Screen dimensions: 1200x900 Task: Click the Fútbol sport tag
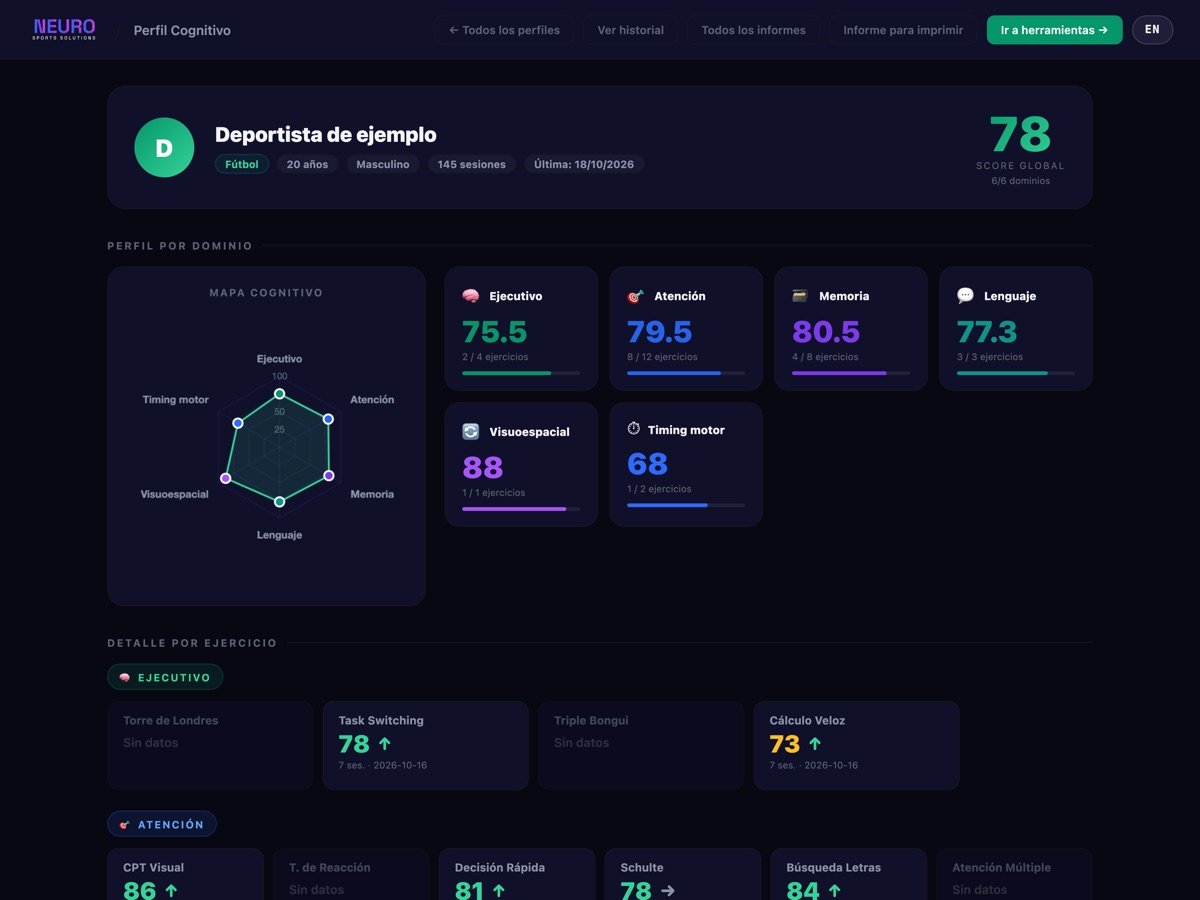pos(242,164)
